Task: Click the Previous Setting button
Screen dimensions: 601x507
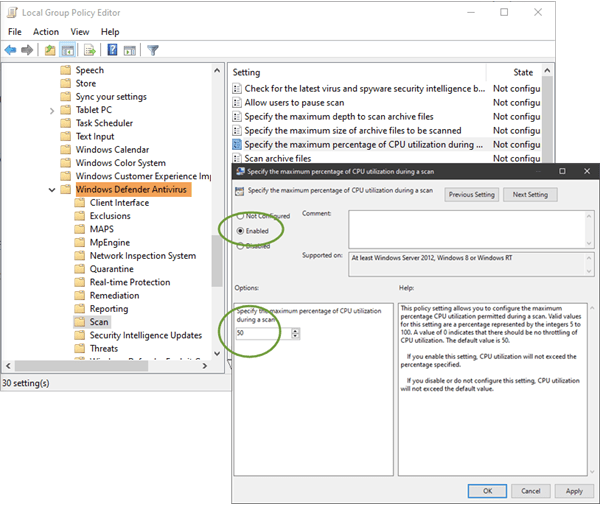Action: 472,195
